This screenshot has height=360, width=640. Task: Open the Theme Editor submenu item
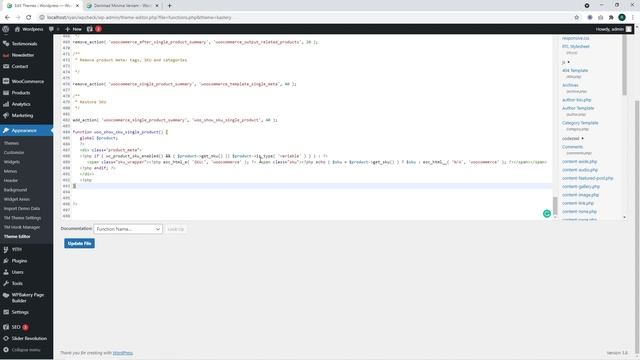coord(17,237)
